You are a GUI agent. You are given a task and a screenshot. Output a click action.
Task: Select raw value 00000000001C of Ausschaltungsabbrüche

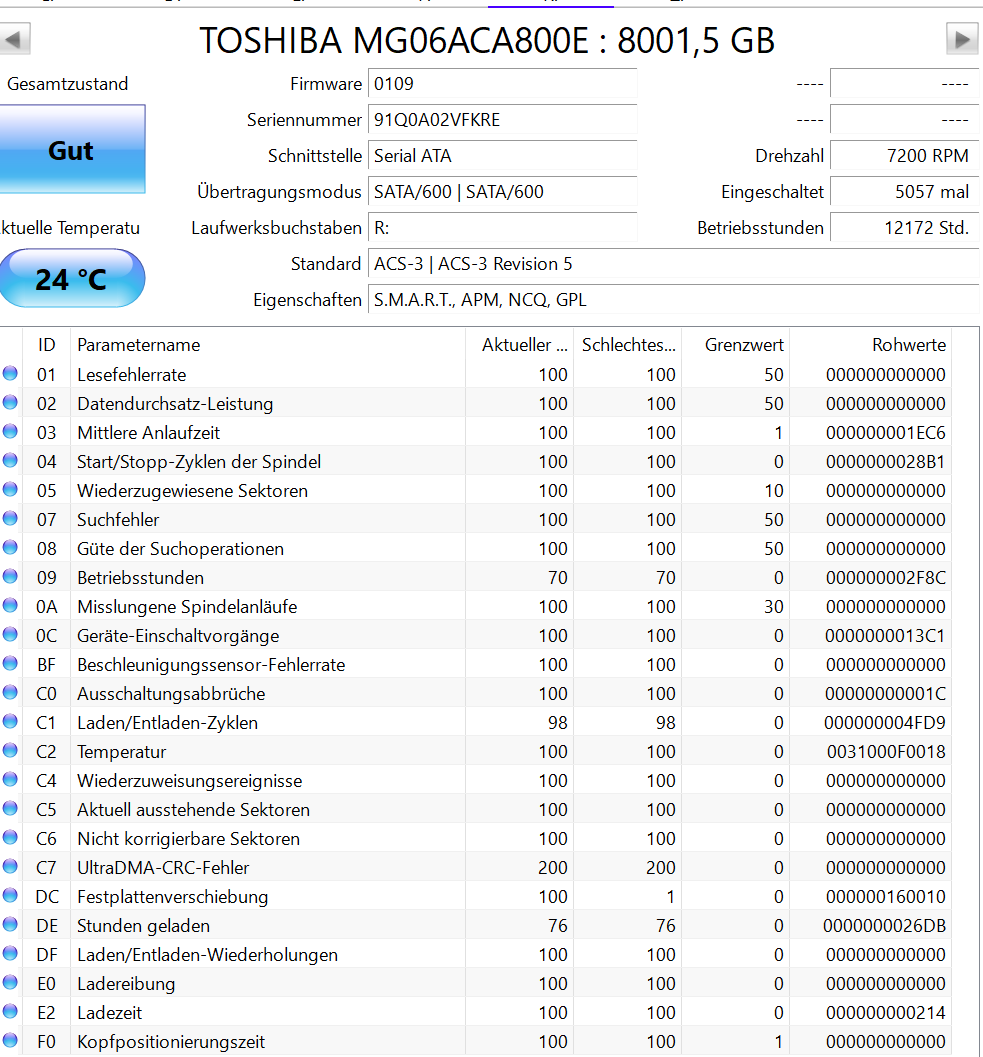[886, 693]
